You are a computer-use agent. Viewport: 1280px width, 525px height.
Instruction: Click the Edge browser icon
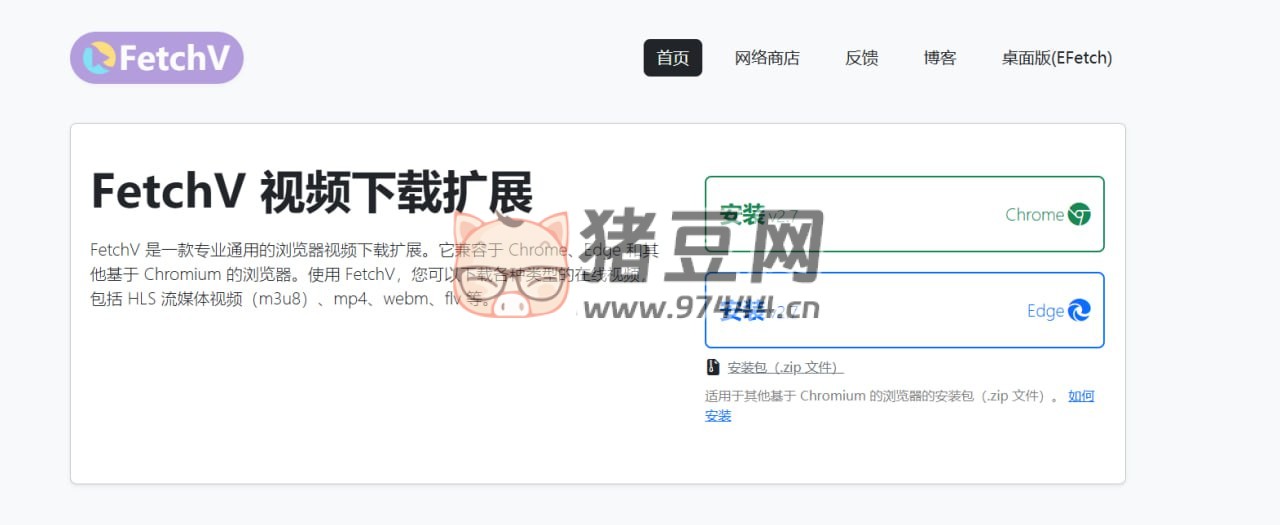1079,311
